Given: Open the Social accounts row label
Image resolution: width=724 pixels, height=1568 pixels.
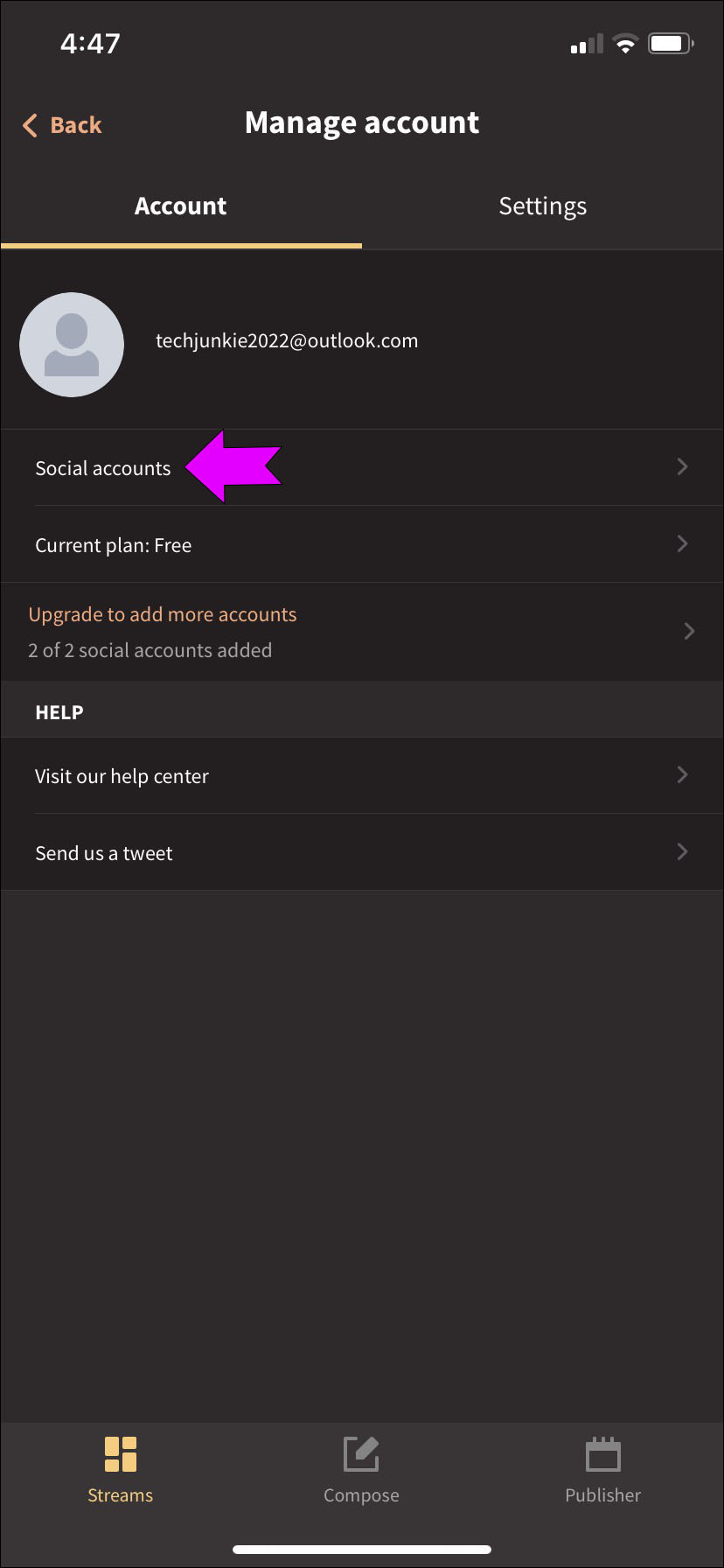Looking at the screenshot, I should click(103, 469).
